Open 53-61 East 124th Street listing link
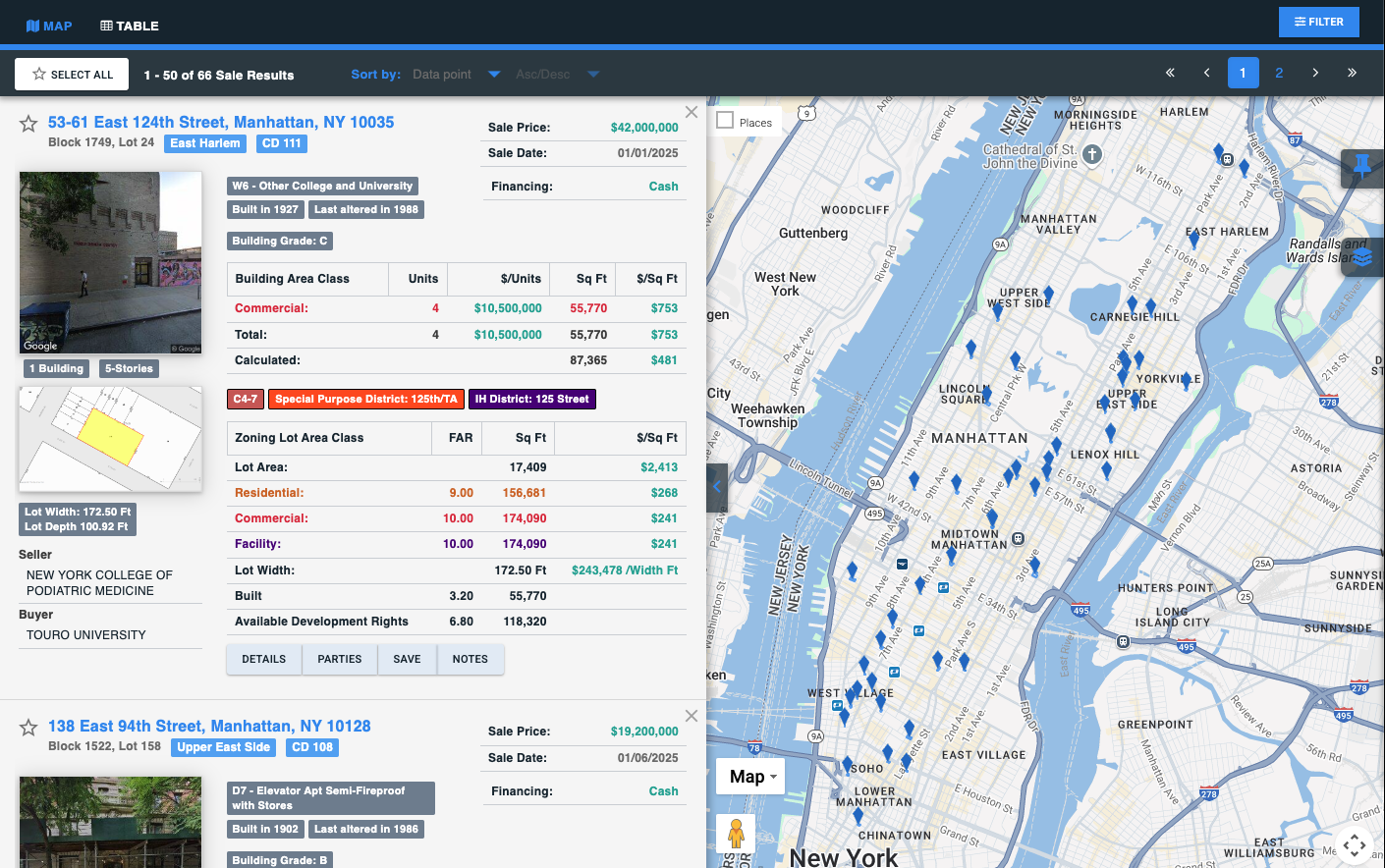The image size is (1385, 868). [x=221, y=123]
